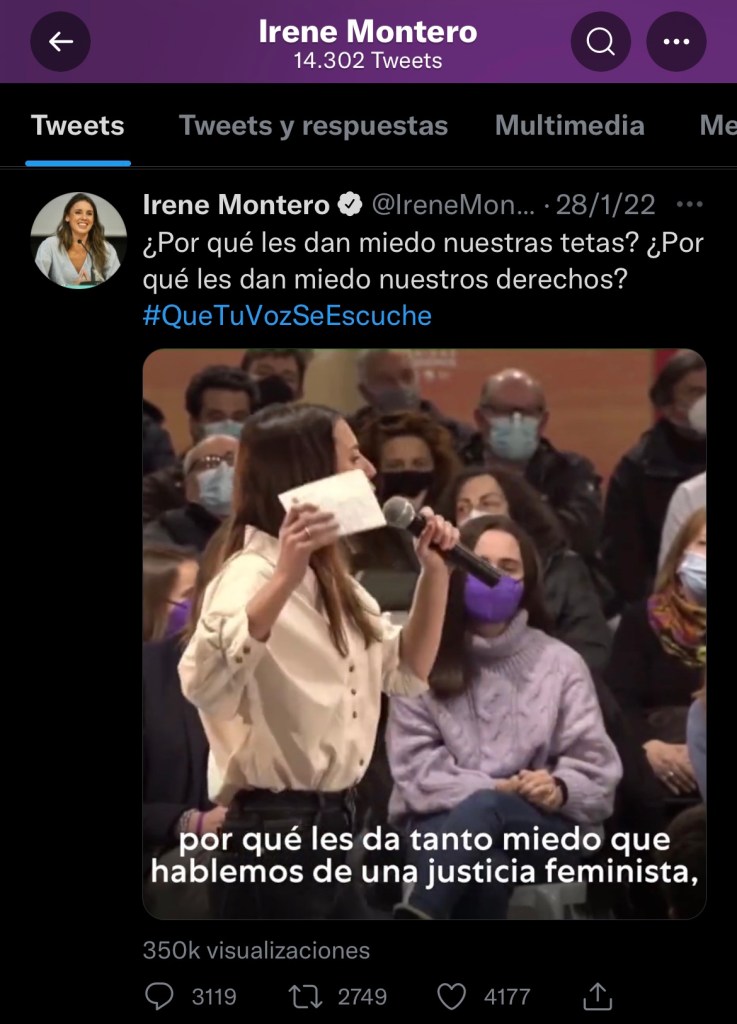Play the embedded tweet video
The image size is (737, 1024).
[x=424, y=633]
